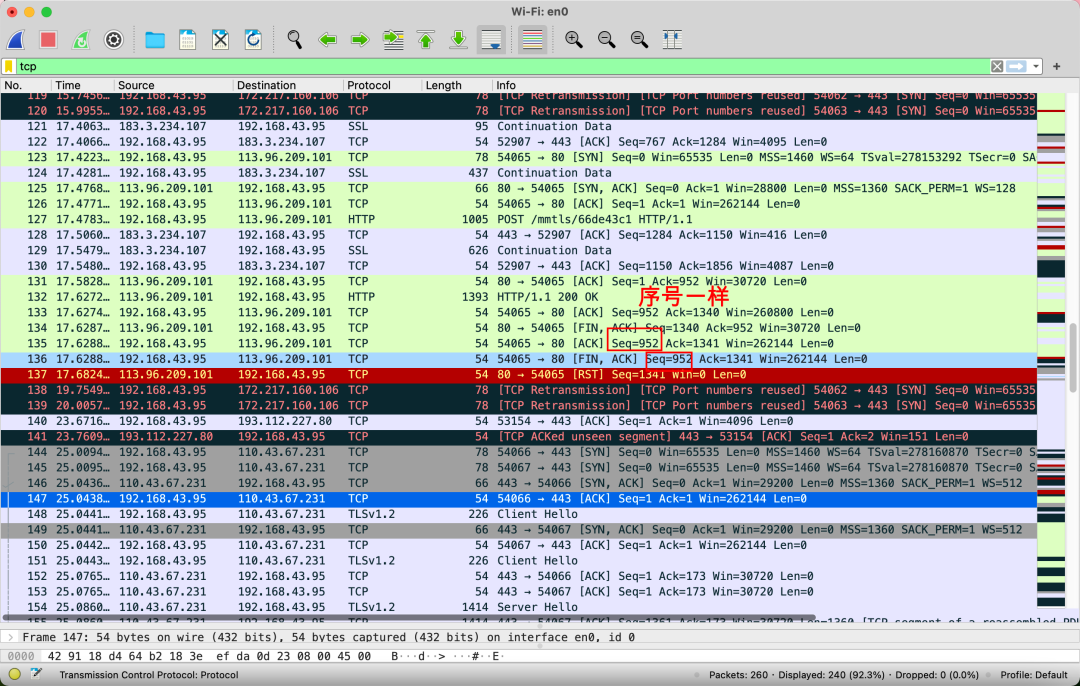
Task: Click the tcp display filter field
Action: click(x=503, y=66)
